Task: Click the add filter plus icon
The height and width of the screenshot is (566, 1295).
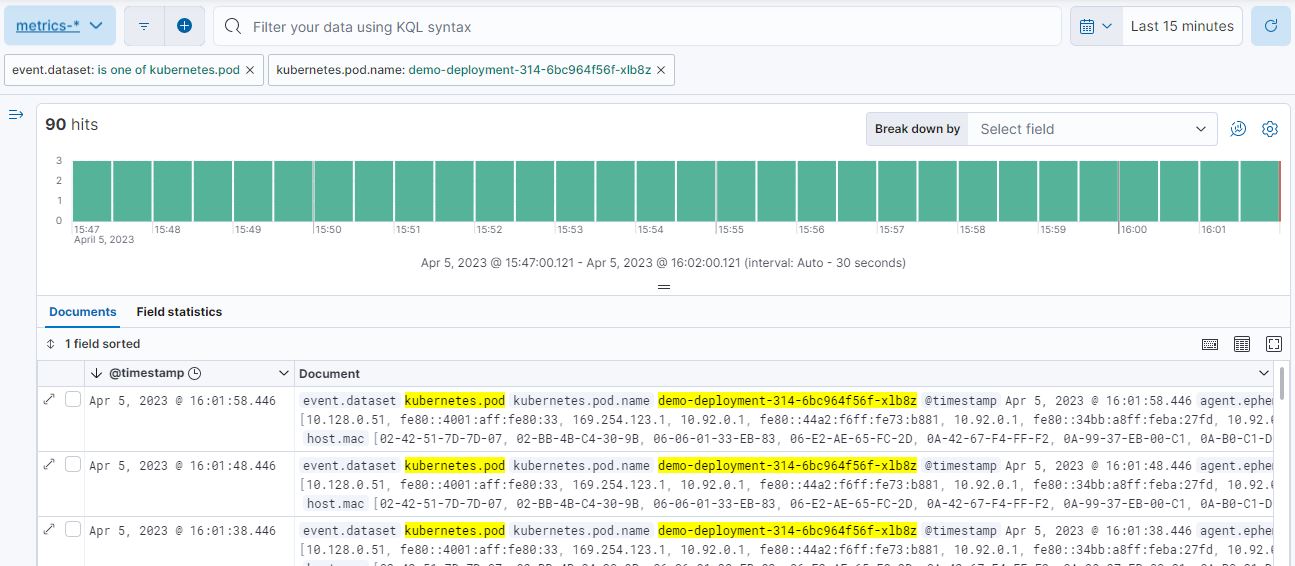Action: click(x=184, y=26)
